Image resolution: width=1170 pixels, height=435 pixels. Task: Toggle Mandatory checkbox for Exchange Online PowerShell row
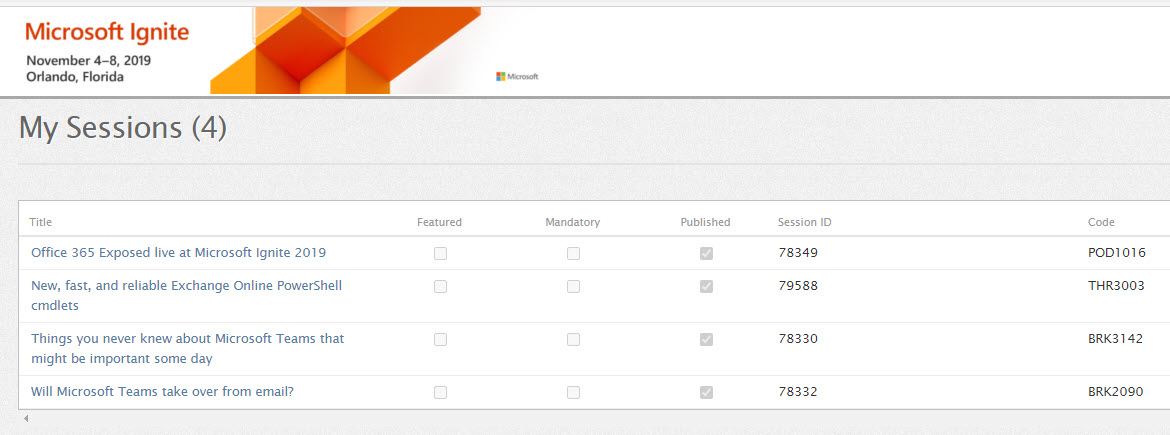pyautogui.click(x=573, y=287)
